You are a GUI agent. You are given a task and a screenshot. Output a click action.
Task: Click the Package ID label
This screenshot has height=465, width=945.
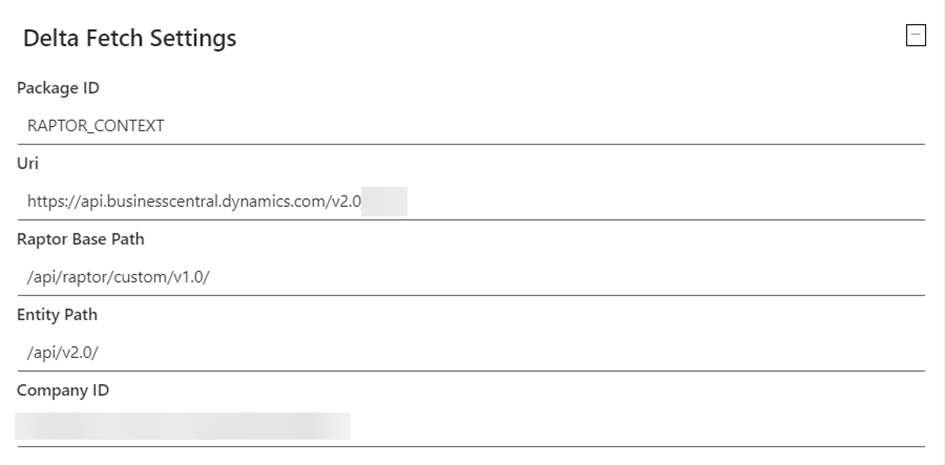(58, 88)
